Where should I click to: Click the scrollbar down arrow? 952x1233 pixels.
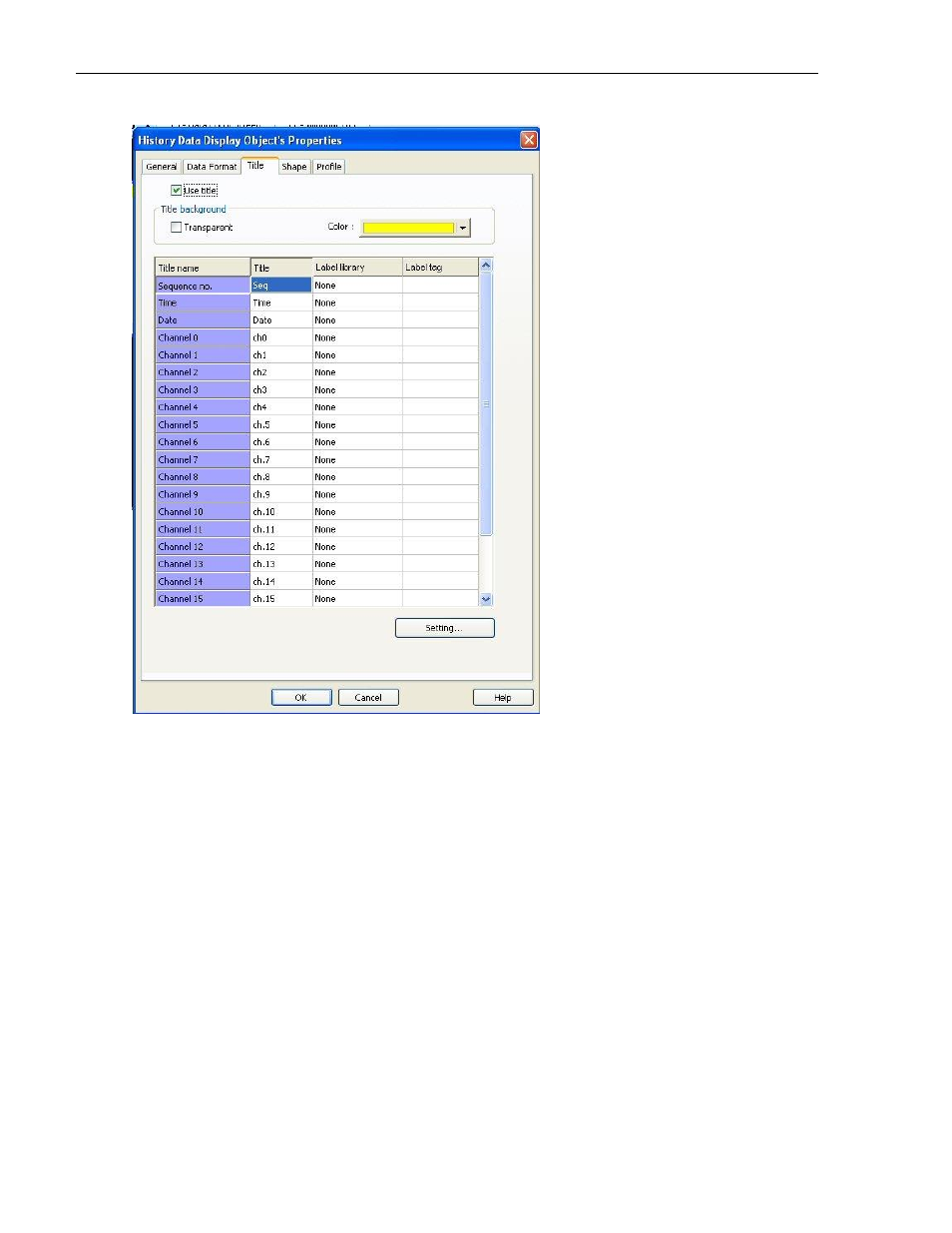pos(486,599)
